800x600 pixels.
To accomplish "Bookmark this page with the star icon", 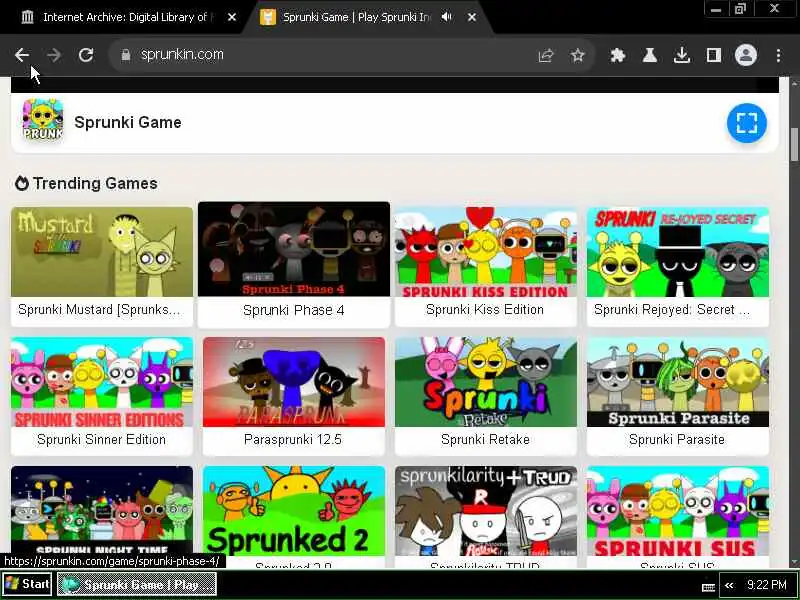I will point(578,55).
